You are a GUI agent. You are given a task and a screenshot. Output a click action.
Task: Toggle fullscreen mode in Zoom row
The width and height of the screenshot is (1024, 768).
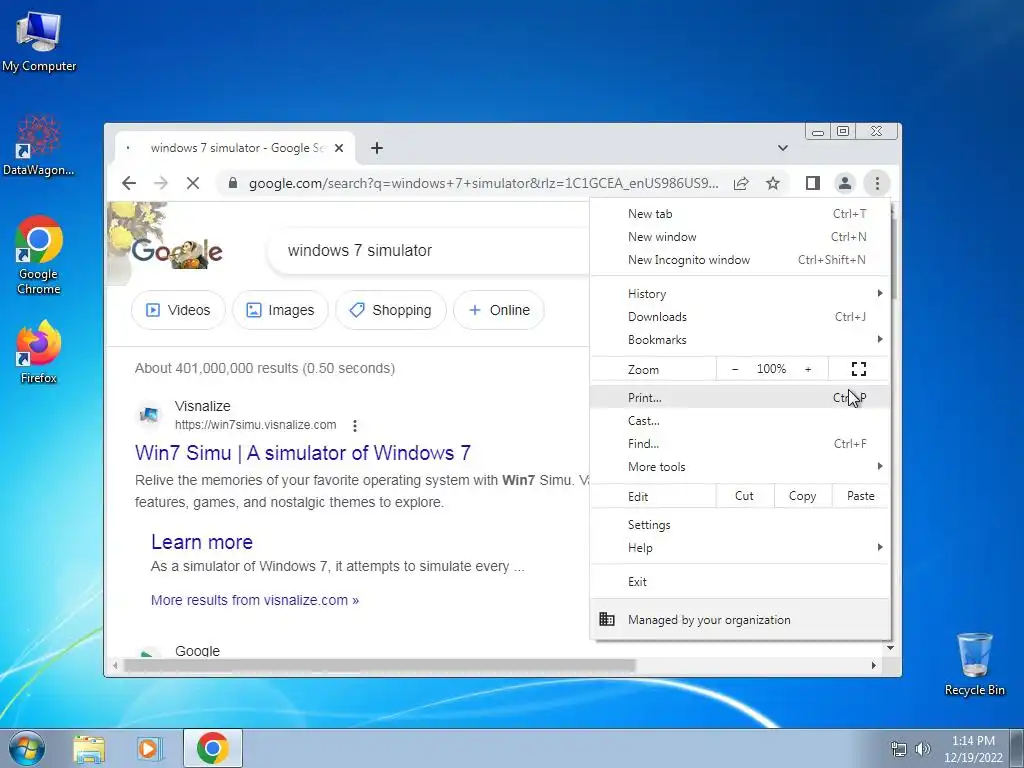859,369
